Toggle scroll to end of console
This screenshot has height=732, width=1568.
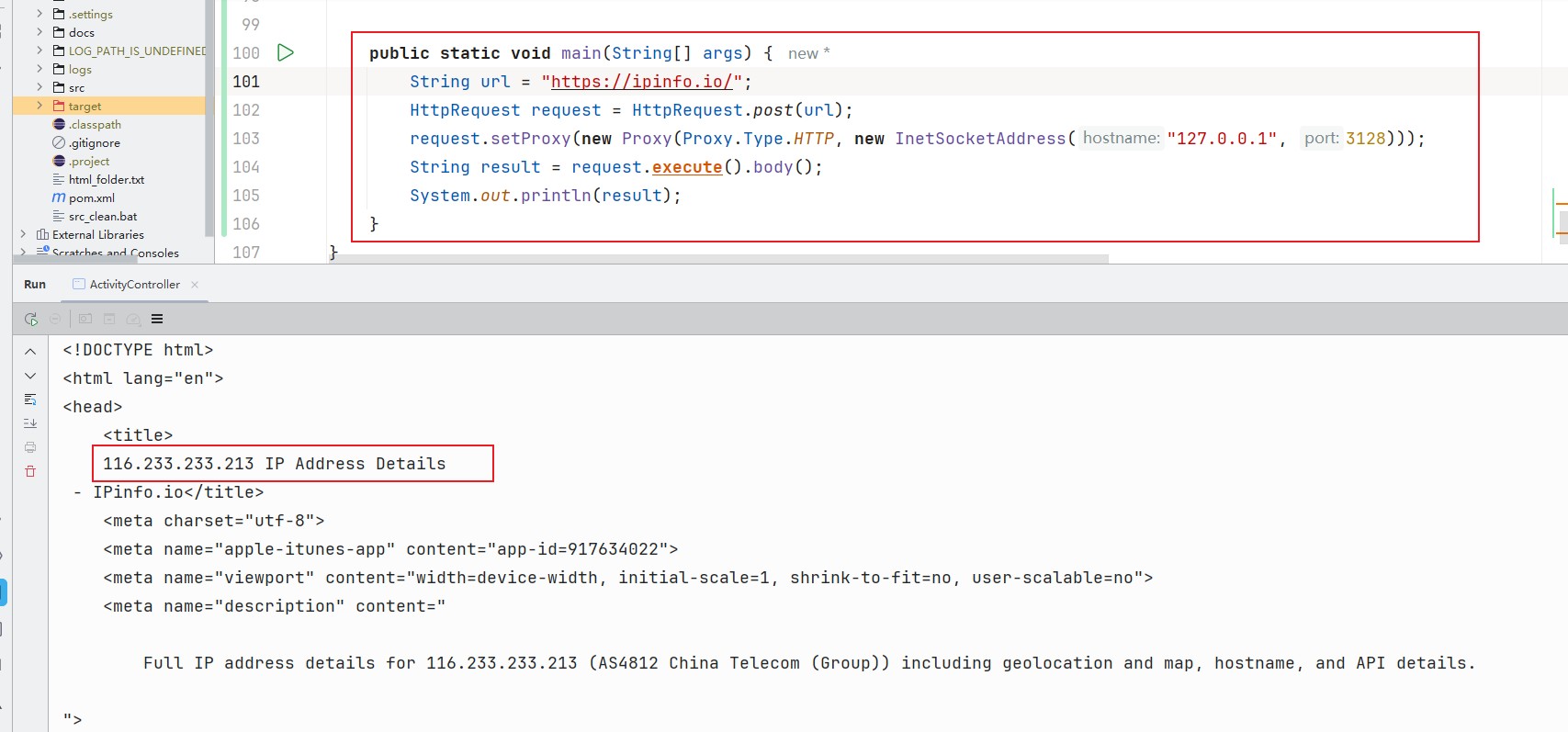30,423
